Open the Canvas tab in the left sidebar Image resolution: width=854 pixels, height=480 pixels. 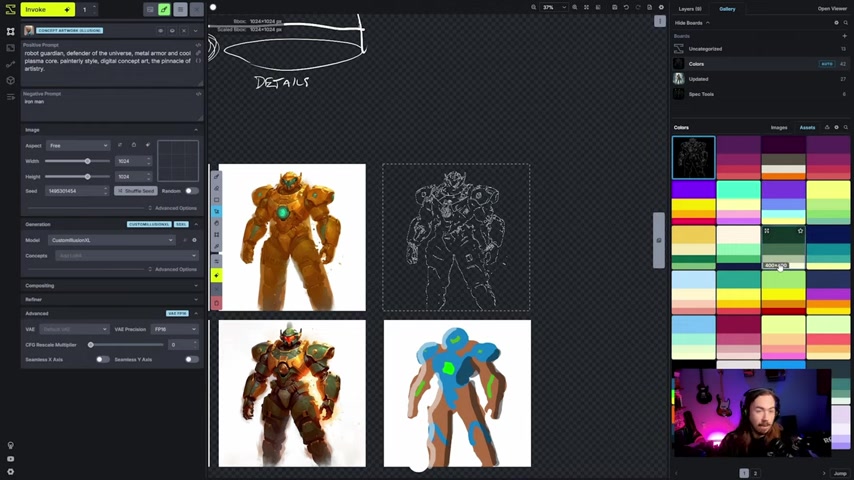click(10, 32)
